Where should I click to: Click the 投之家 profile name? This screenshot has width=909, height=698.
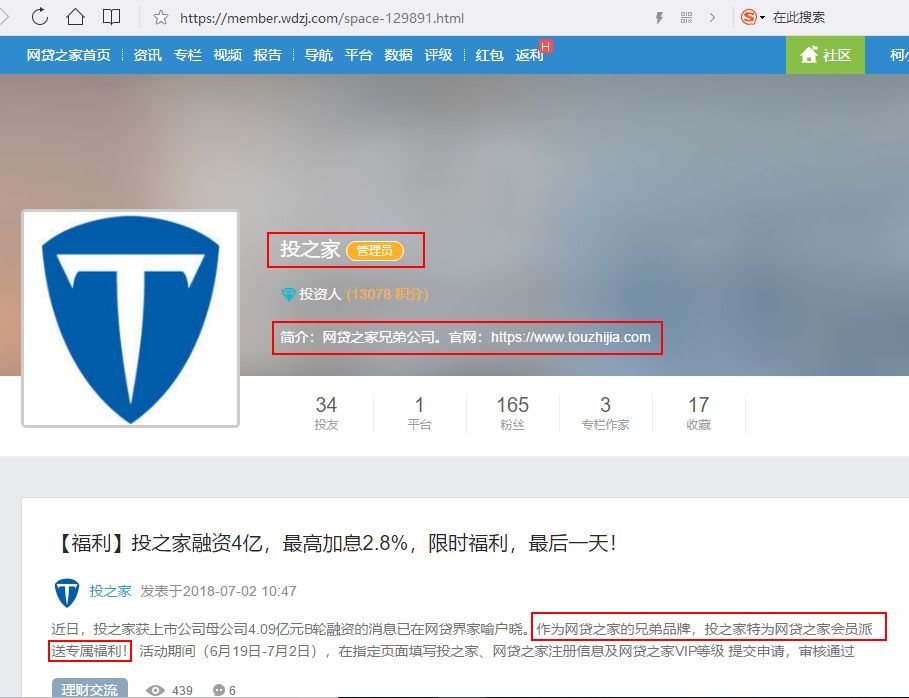310,249
